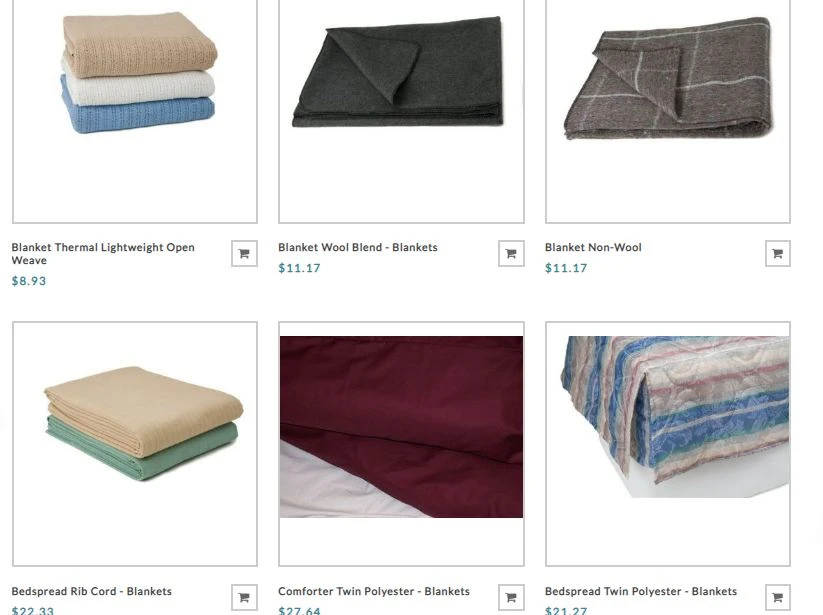
Task: Click the $8.93 price of thermal blanket
Action: click(29, 281)
